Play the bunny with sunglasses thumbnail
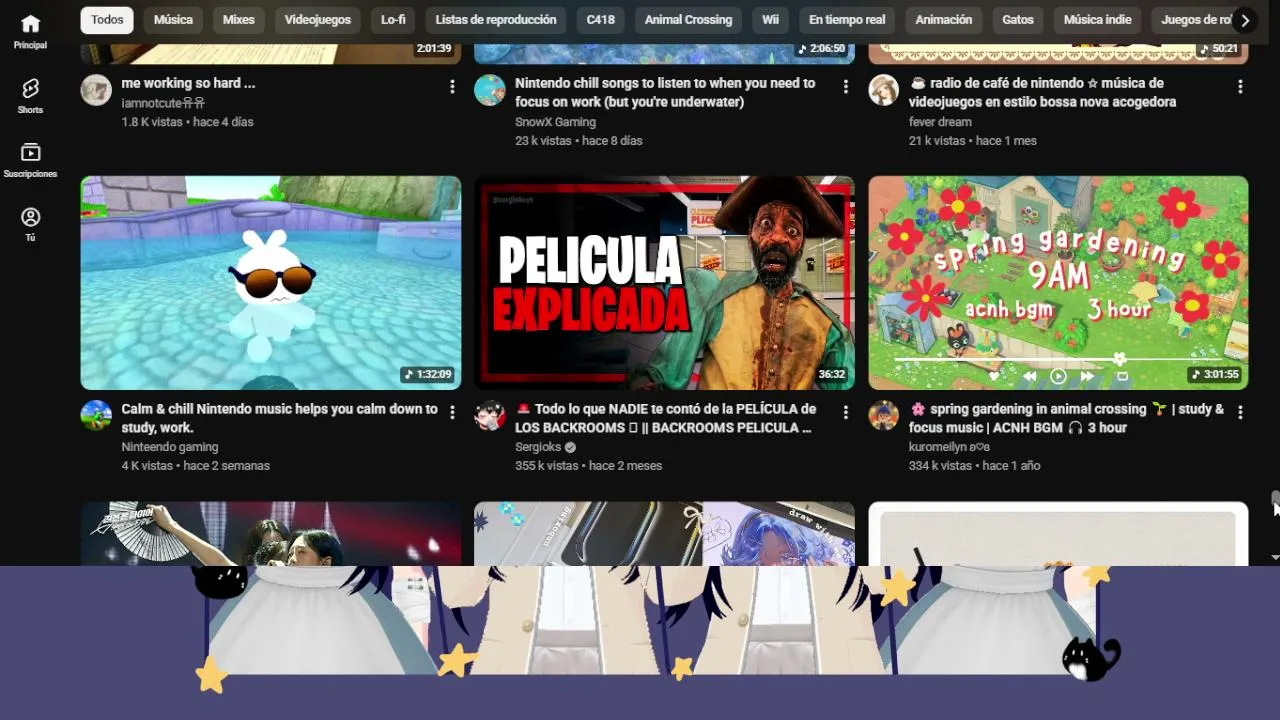 [x=271, y=283]
